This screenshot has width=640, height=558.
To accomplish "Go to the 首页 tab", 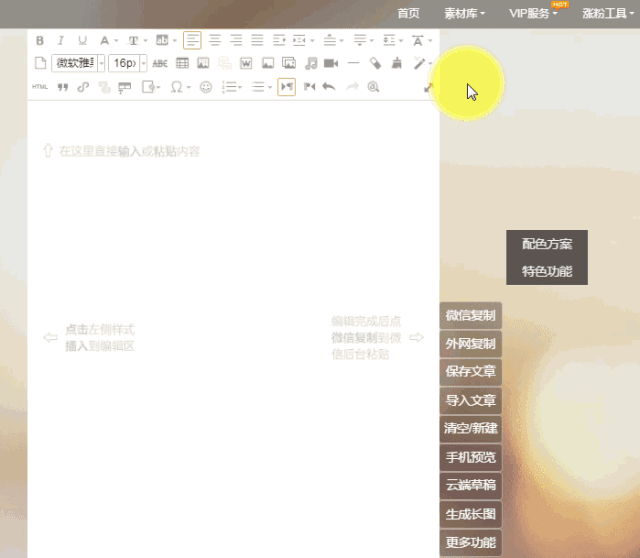I will [408, 13].
